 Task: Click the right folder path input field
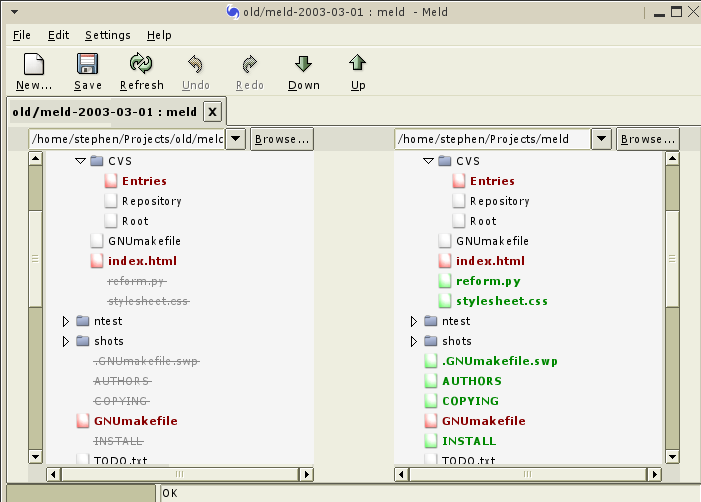coord(493,139)
